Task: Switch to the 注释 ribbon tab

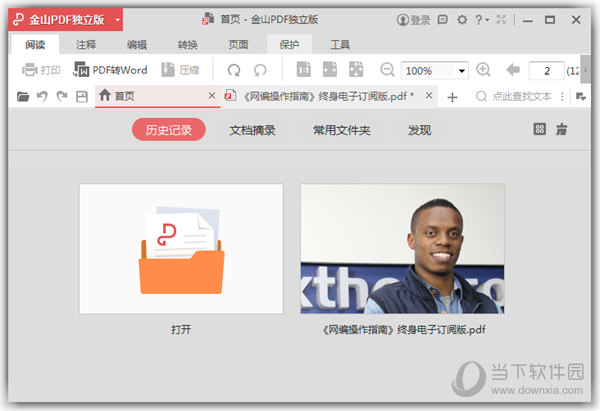Action: (x=86, y=44)
